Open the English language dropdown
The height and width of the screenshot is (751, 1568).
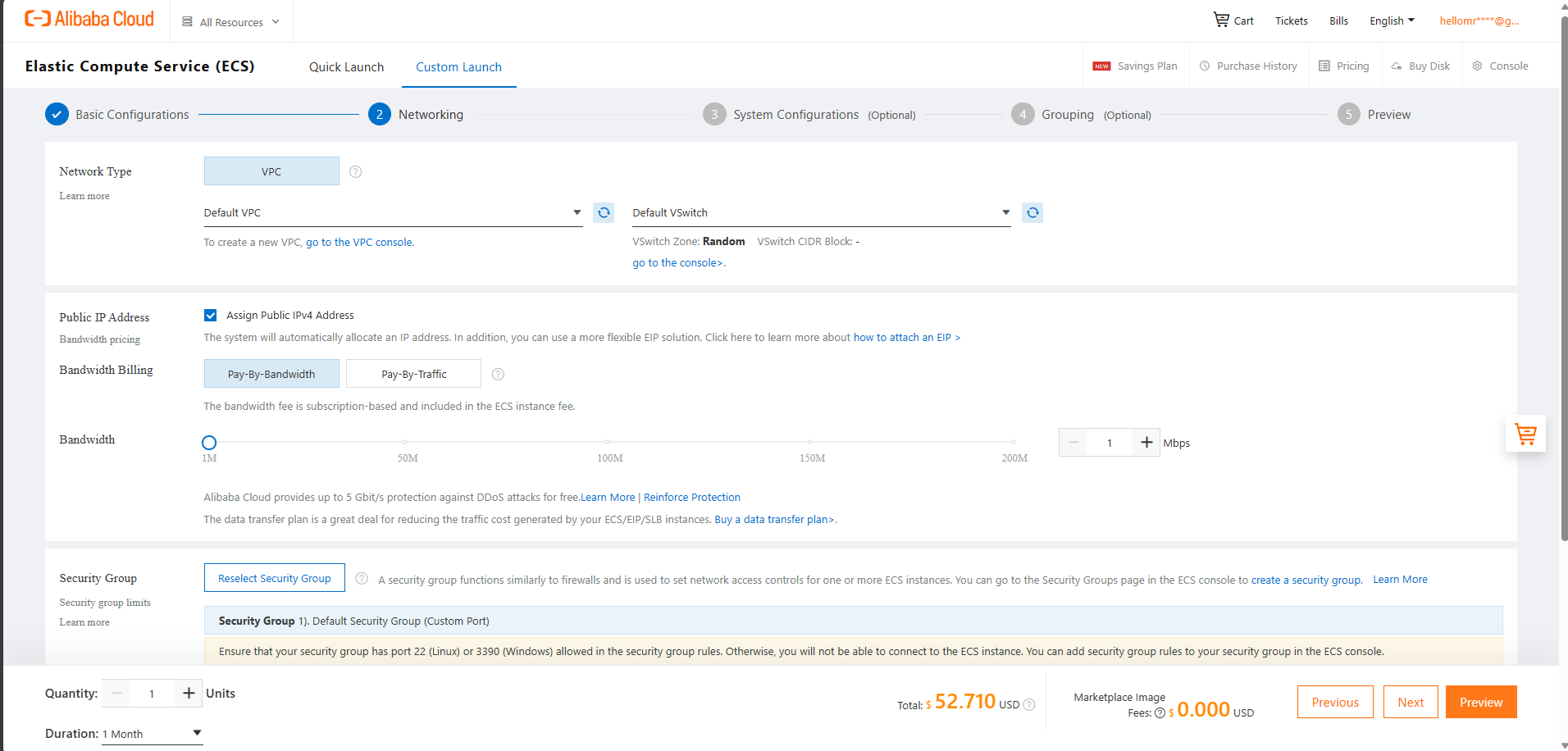coord(1392,21)
